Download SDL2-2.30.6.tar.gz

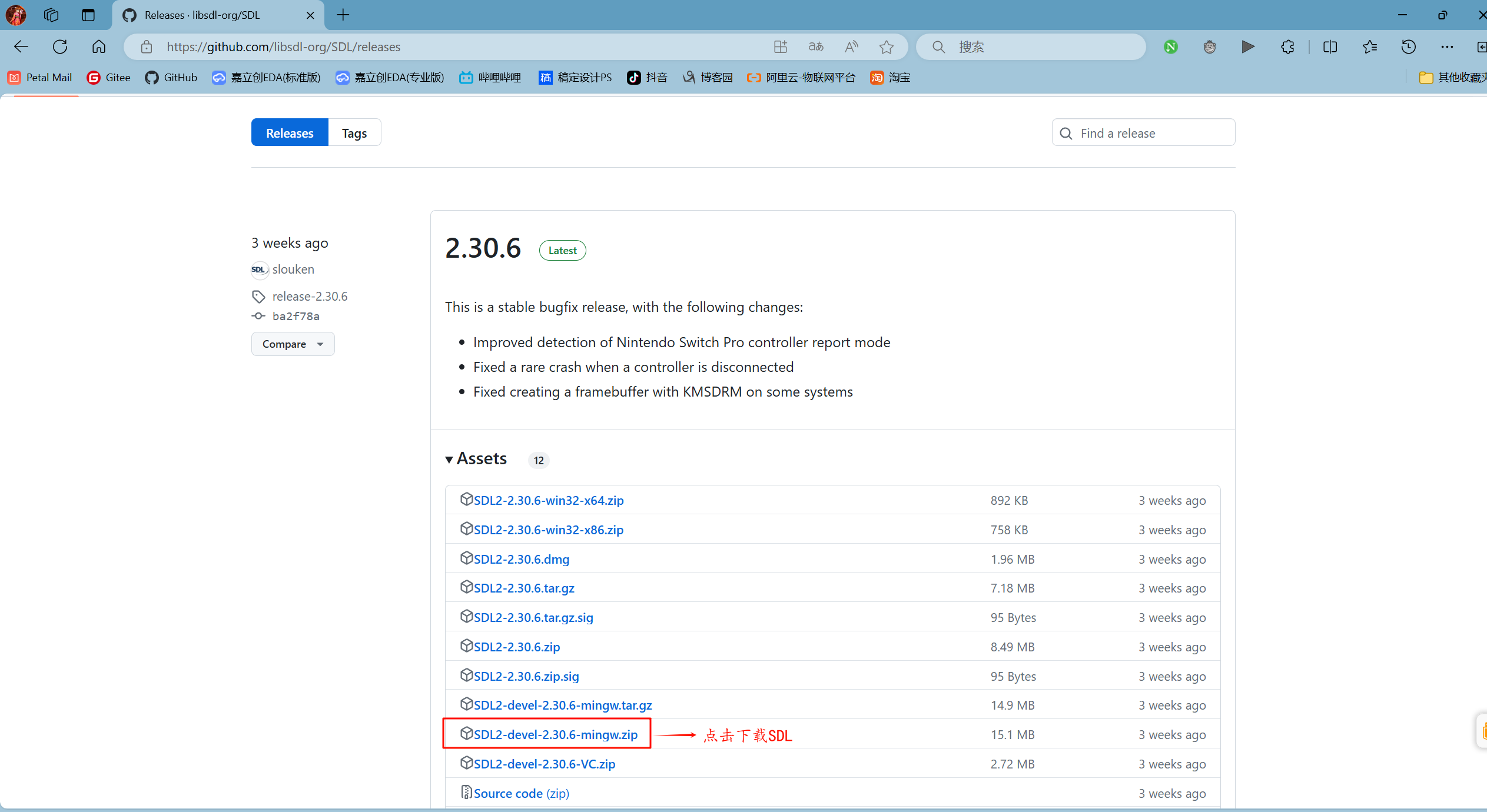coord(524,588)
